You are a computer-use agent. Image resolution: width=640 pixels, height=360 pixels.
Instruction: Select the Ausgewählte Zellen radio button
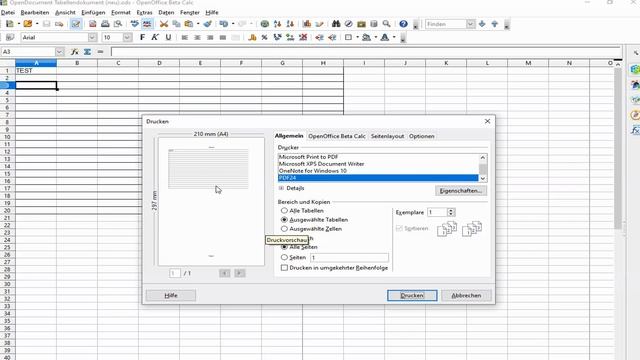click(284, 229)
